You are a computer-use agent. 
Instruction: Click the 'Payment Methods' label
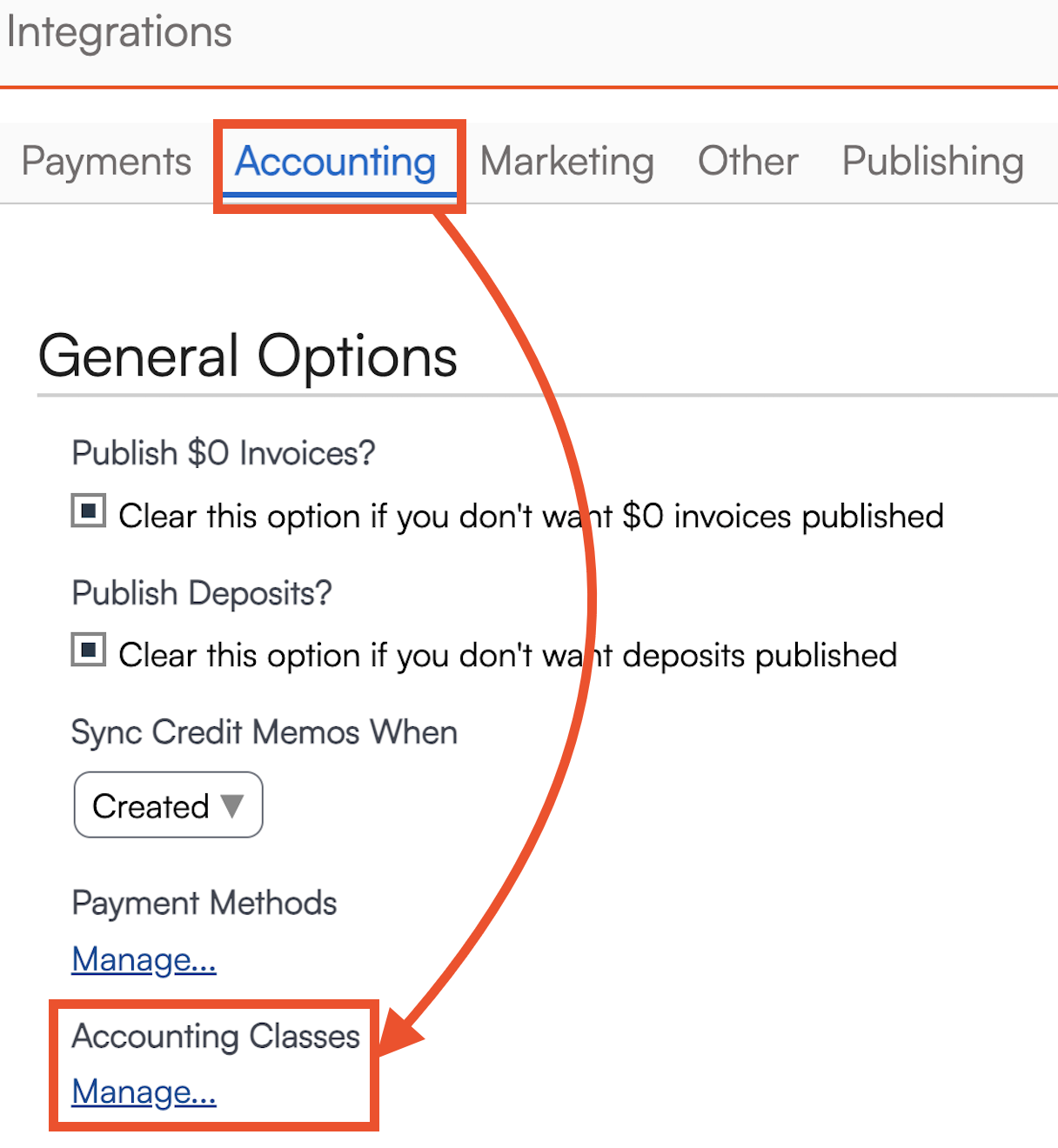tap(204, 903)
